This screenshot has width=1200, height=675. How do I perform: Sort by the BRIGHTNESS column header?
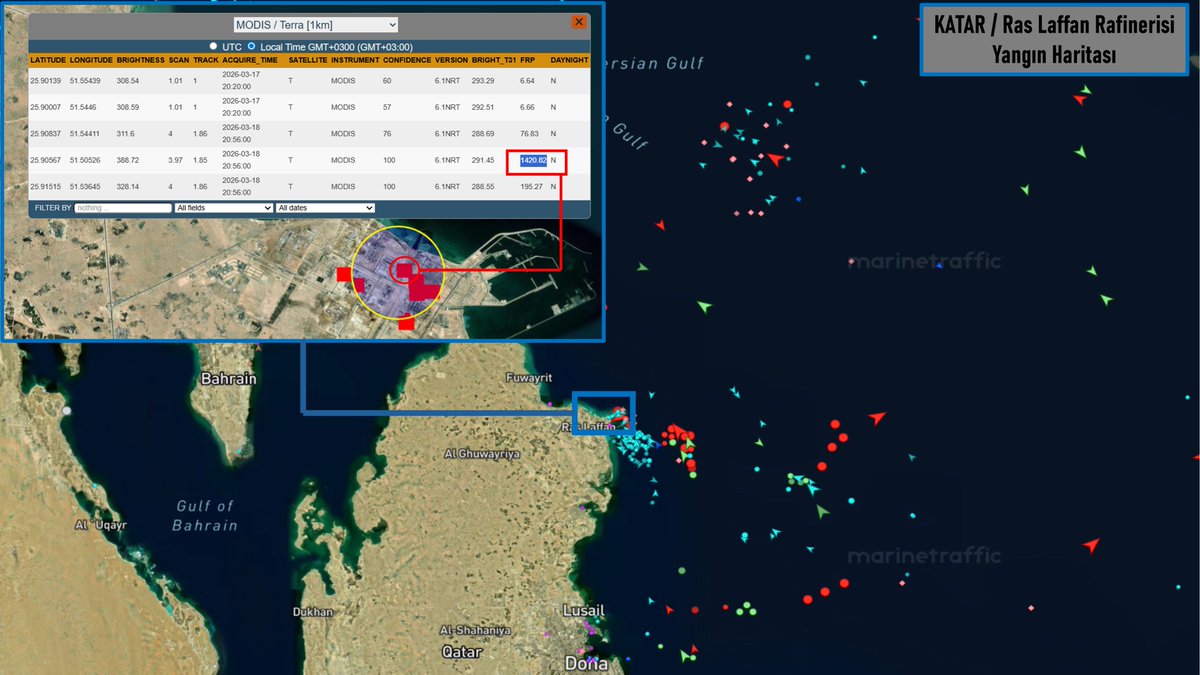pos(140,60)
